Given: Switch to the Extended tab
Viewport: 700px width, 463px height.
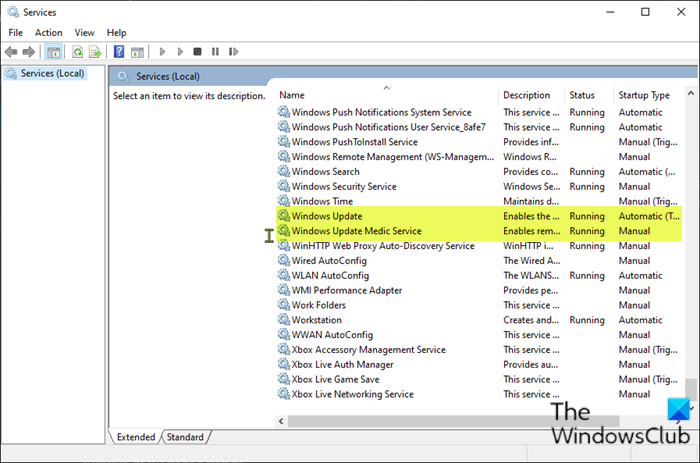Looking at the screenshot, I should tap(136, 437).
